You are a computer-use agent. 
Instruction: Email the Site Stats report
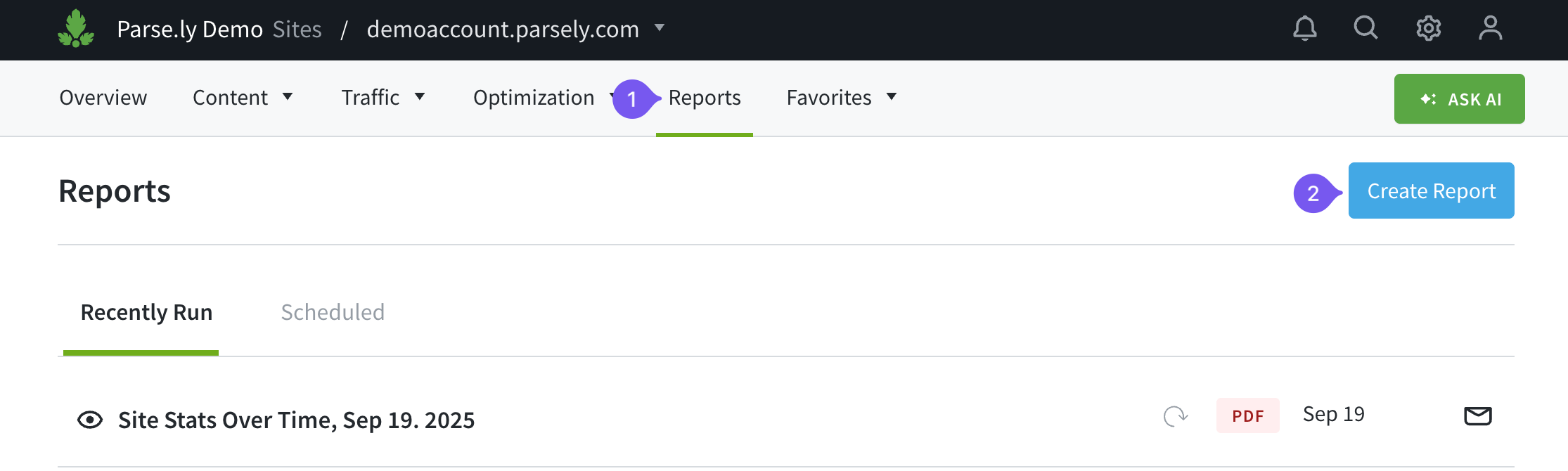click(x=1477, y=416)
